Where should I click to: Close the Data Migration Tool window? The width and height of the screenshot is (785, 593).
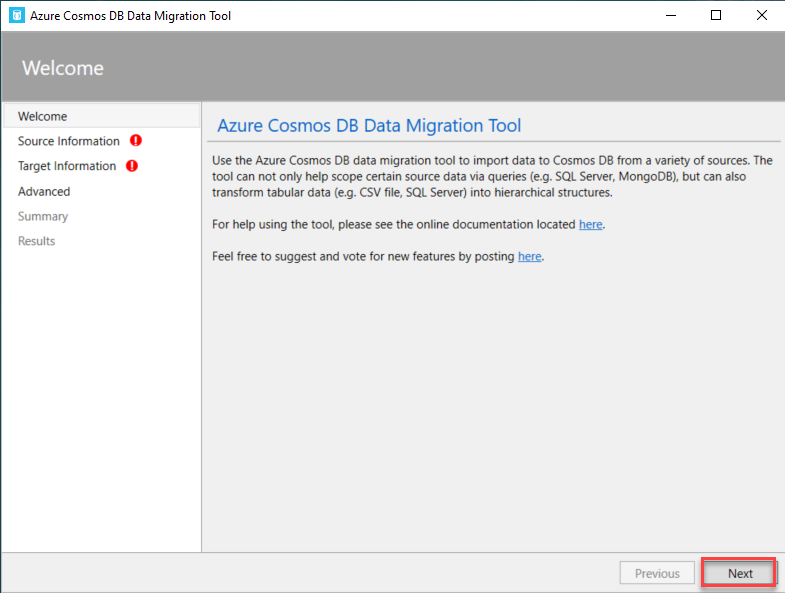pos(762,15)
